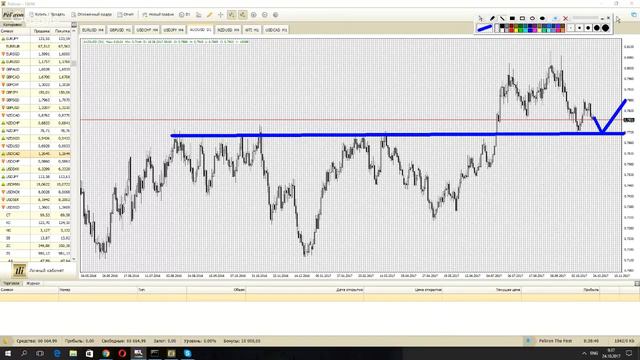This screenshot has width=640, height=360.
Task: Select the eraser tool in drawing palette
Action: [x=555, y=18]
